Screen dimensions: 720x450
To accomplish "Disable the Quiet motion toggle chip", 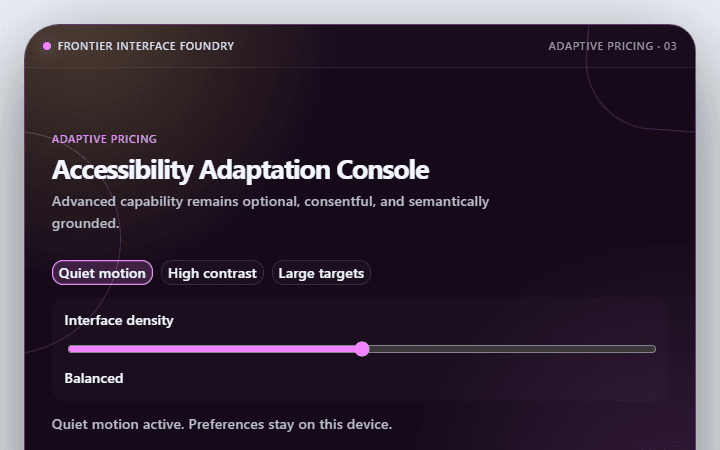I will [102, 273].
